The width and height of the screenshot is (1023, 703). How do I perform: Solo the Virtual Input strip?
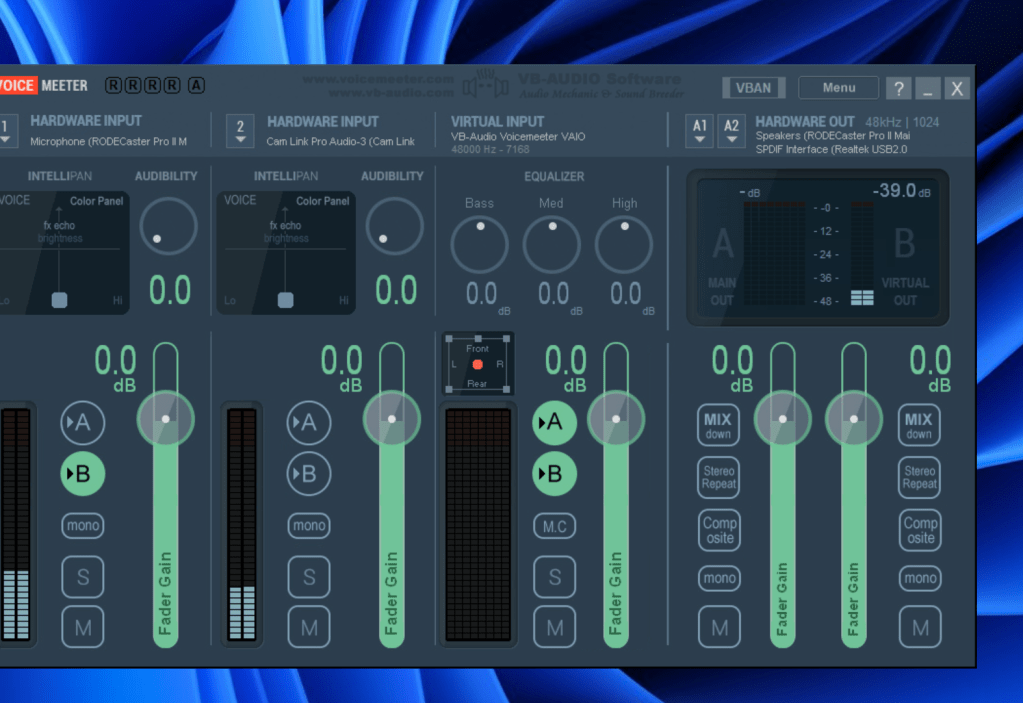[555, 576]
